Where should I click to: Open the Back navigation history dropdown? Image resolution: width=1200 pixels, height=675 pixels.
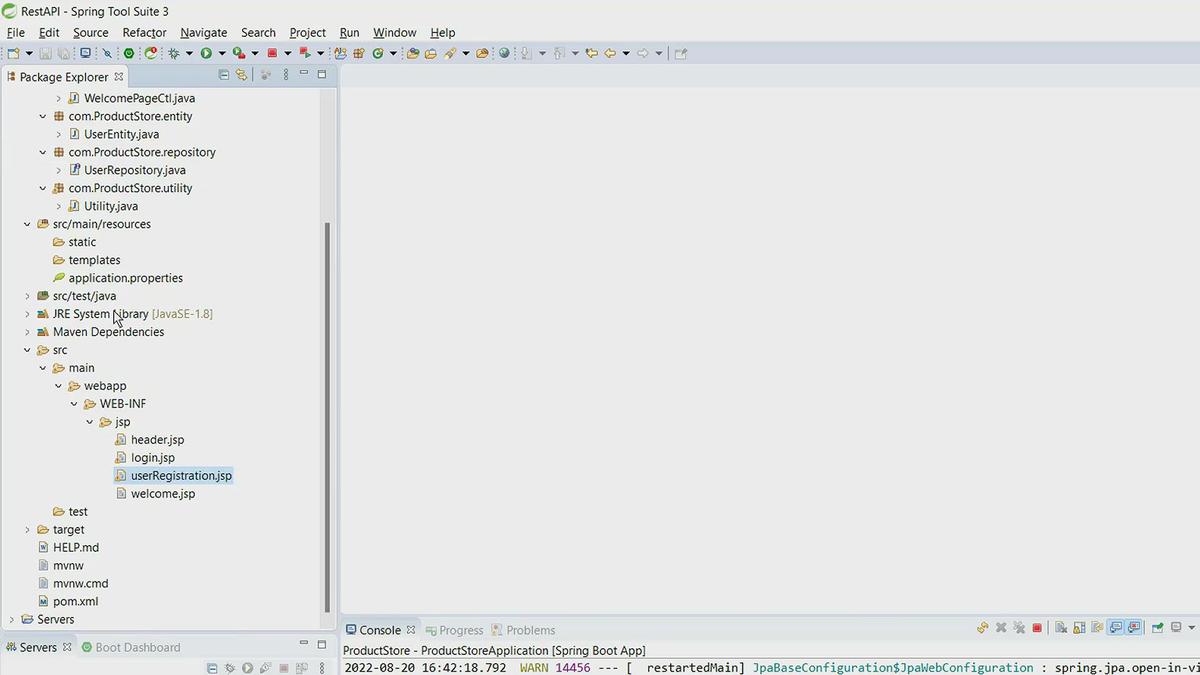click(x=625, y=53)
